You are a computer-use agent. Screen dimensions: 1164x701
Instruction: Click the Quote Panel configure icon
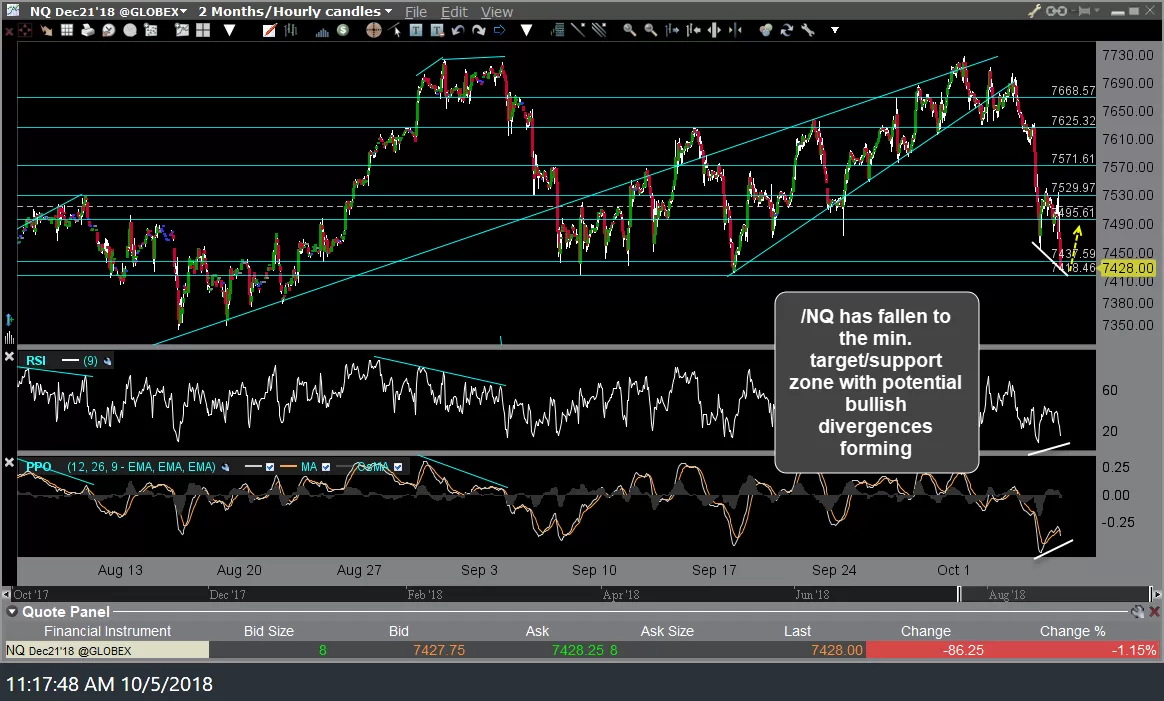[1137, 612]
